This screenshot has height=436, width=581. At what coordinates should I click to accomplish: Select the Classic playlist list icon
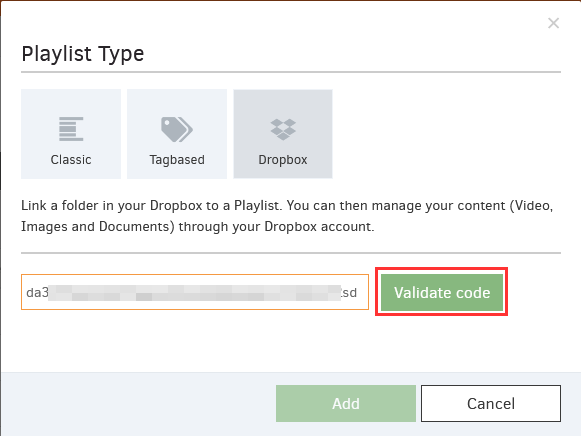[71, 129]
